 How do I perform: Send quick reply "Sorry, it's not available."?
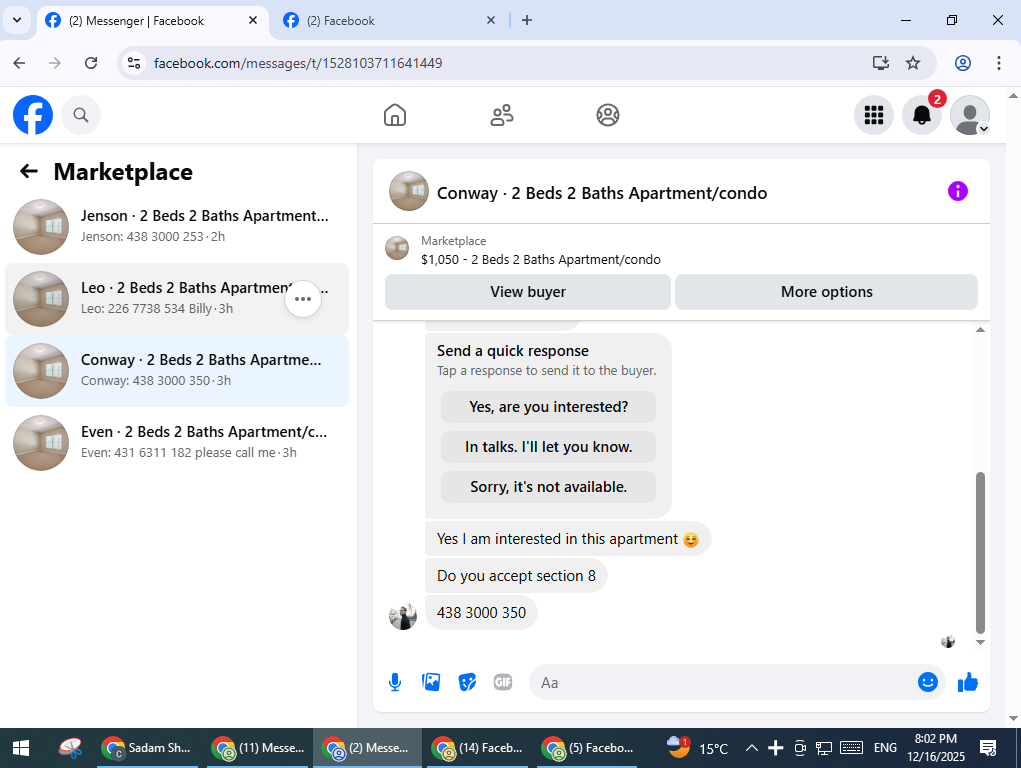548,487
